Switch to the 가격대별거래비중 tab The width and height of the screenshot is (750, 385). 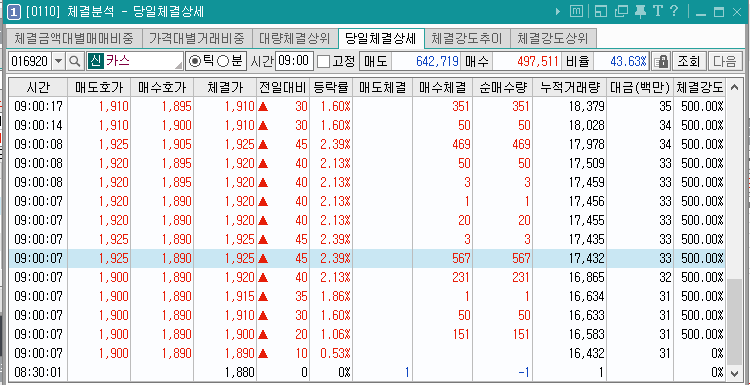[197, 38]
